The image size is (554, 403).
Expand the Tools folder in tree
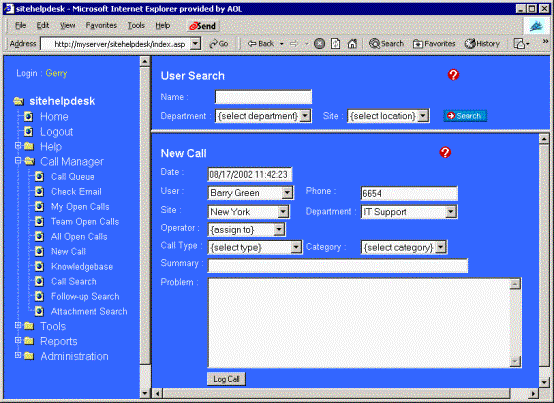coord(18,325)
